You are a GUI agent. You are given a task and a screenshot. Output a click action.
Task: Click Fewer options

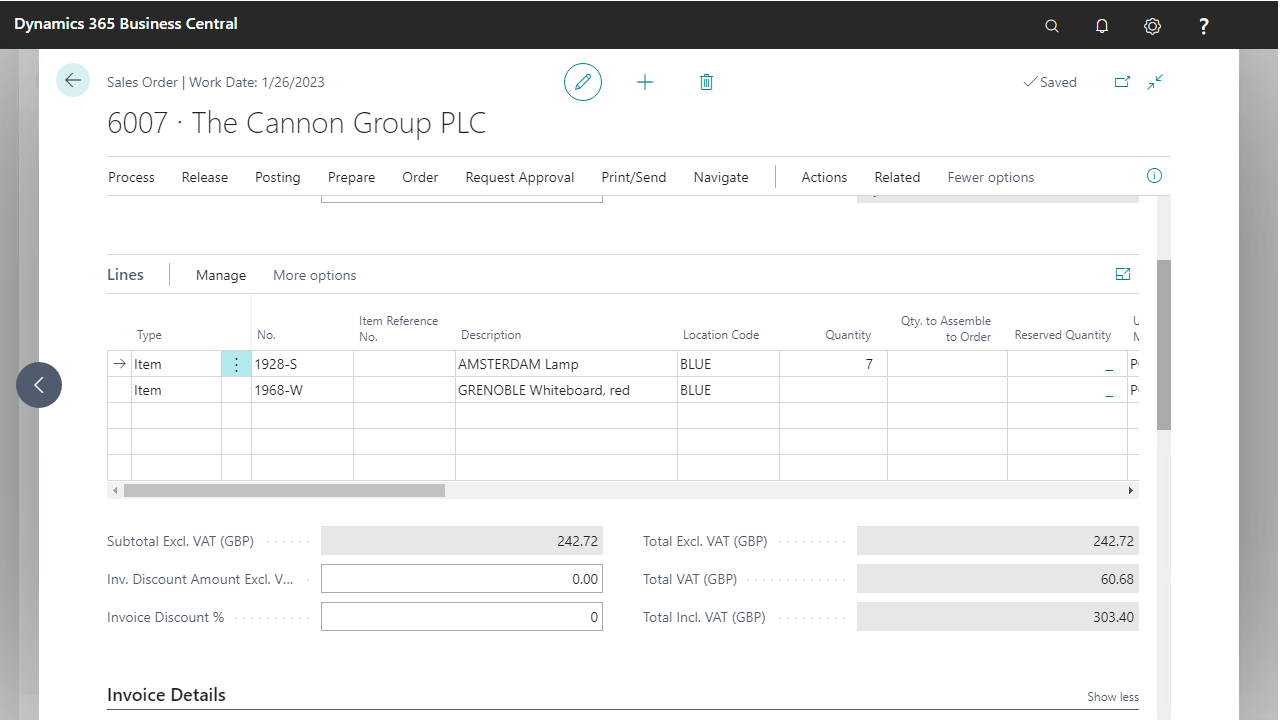tap(991, 177)
